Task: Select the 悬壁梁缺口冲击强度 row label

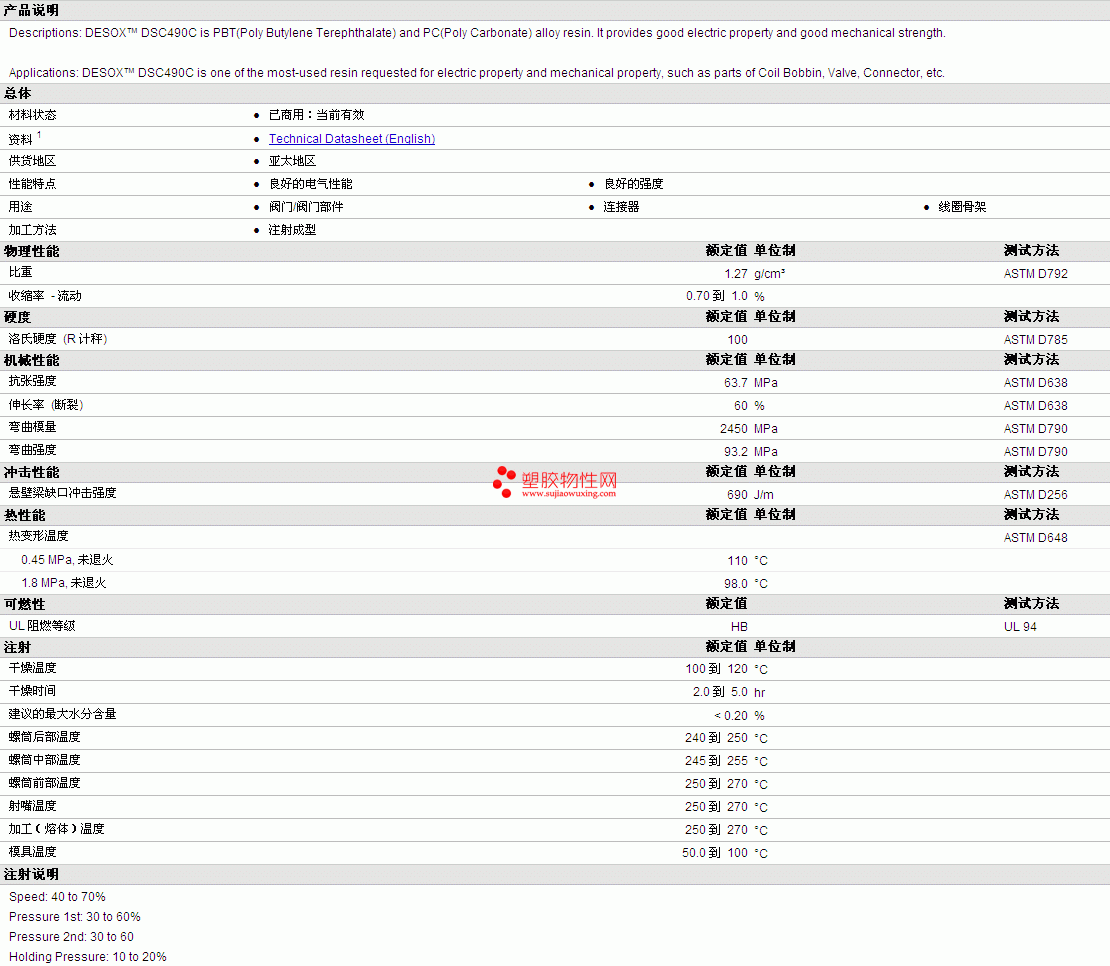Action: (x=62, y=493)
